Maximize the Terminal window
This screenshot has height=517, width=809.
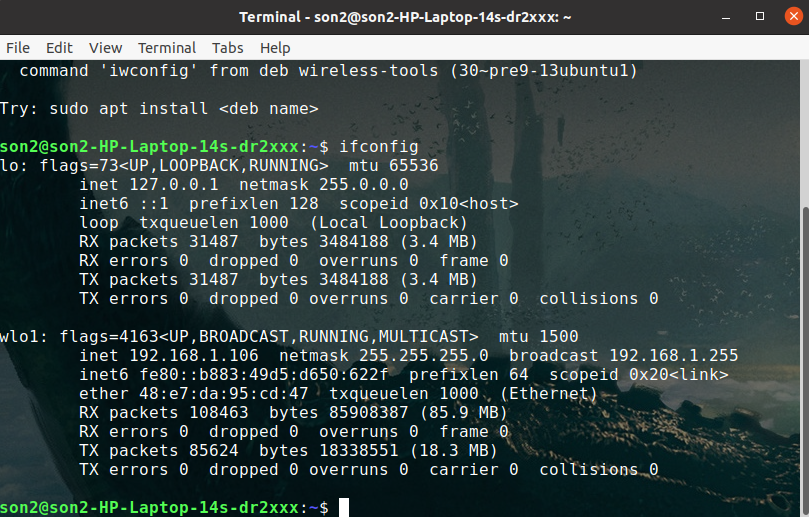click(760, 17)
